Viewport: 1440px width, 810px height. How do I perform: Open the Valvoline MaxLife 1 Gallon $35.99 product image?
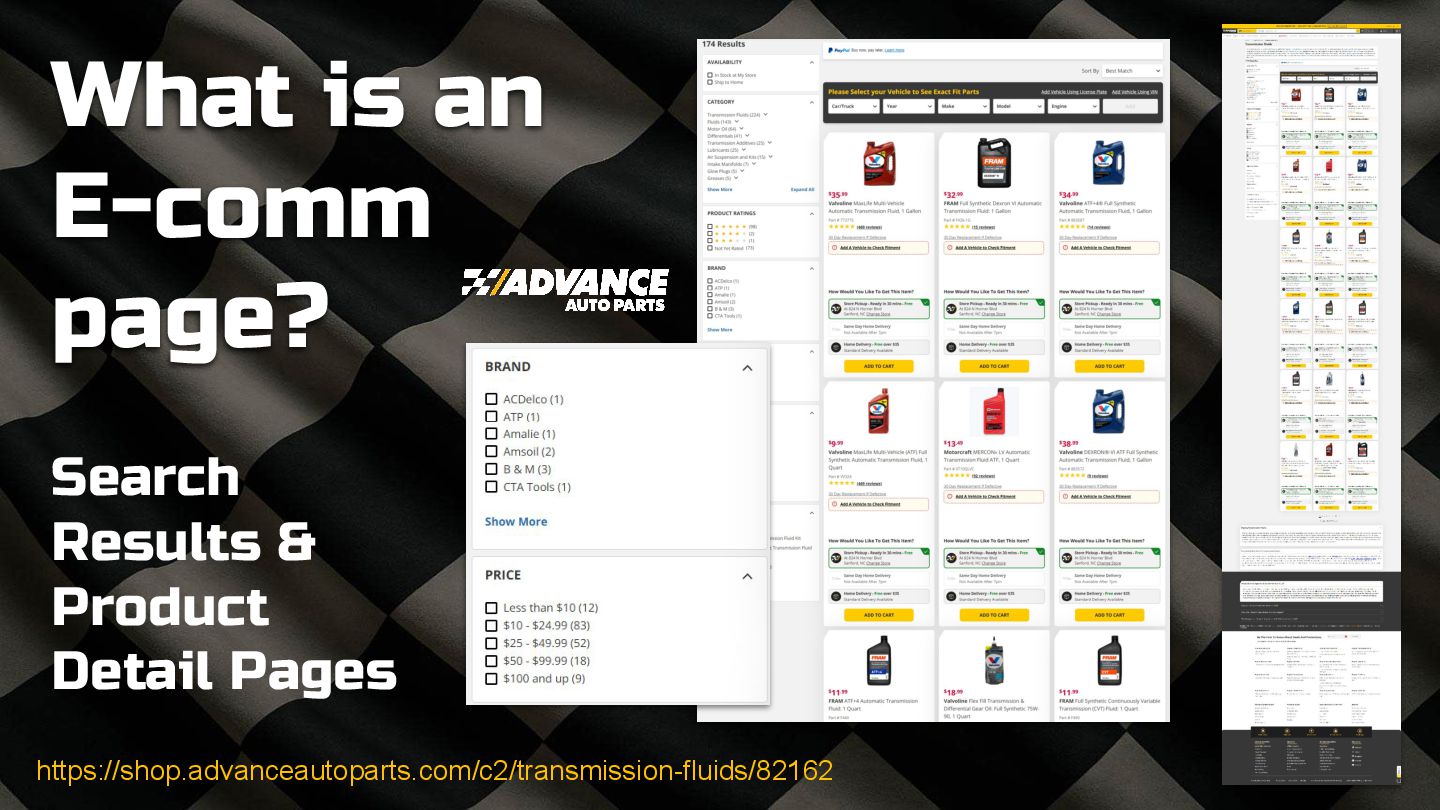pyautogui.click(x=879, y=162)
